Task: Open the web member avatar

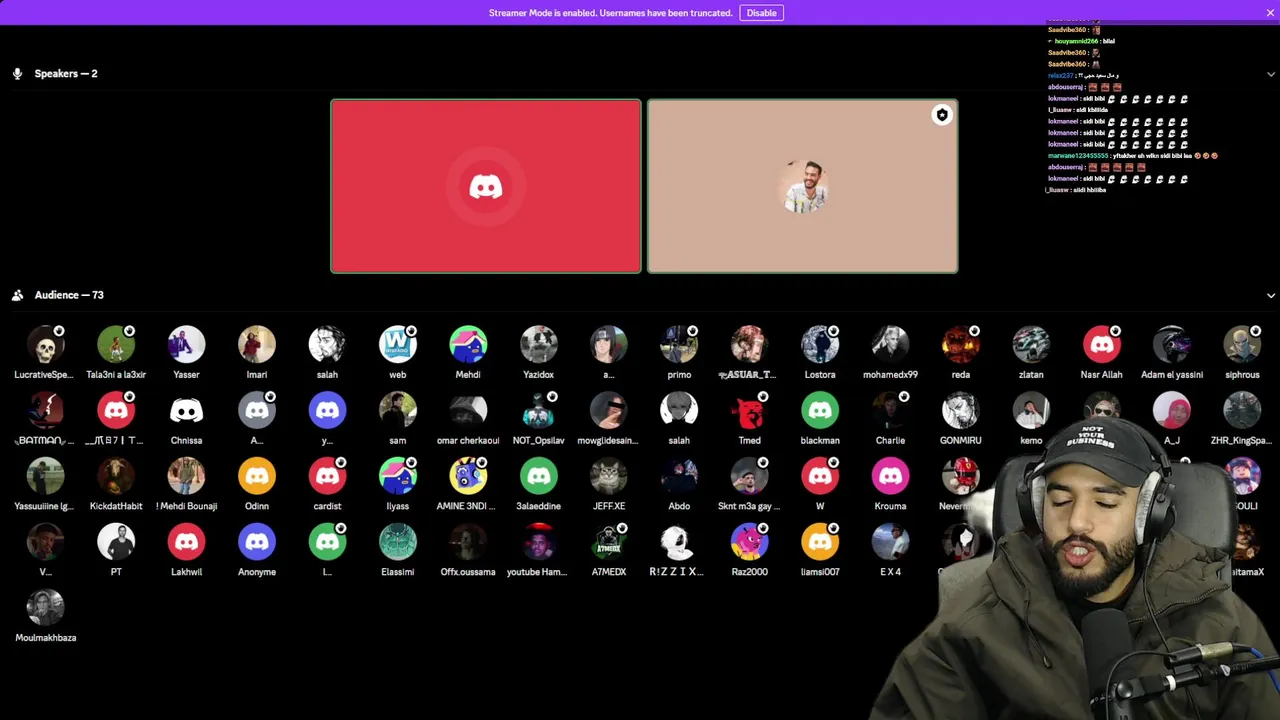Action: coord(398,344)
